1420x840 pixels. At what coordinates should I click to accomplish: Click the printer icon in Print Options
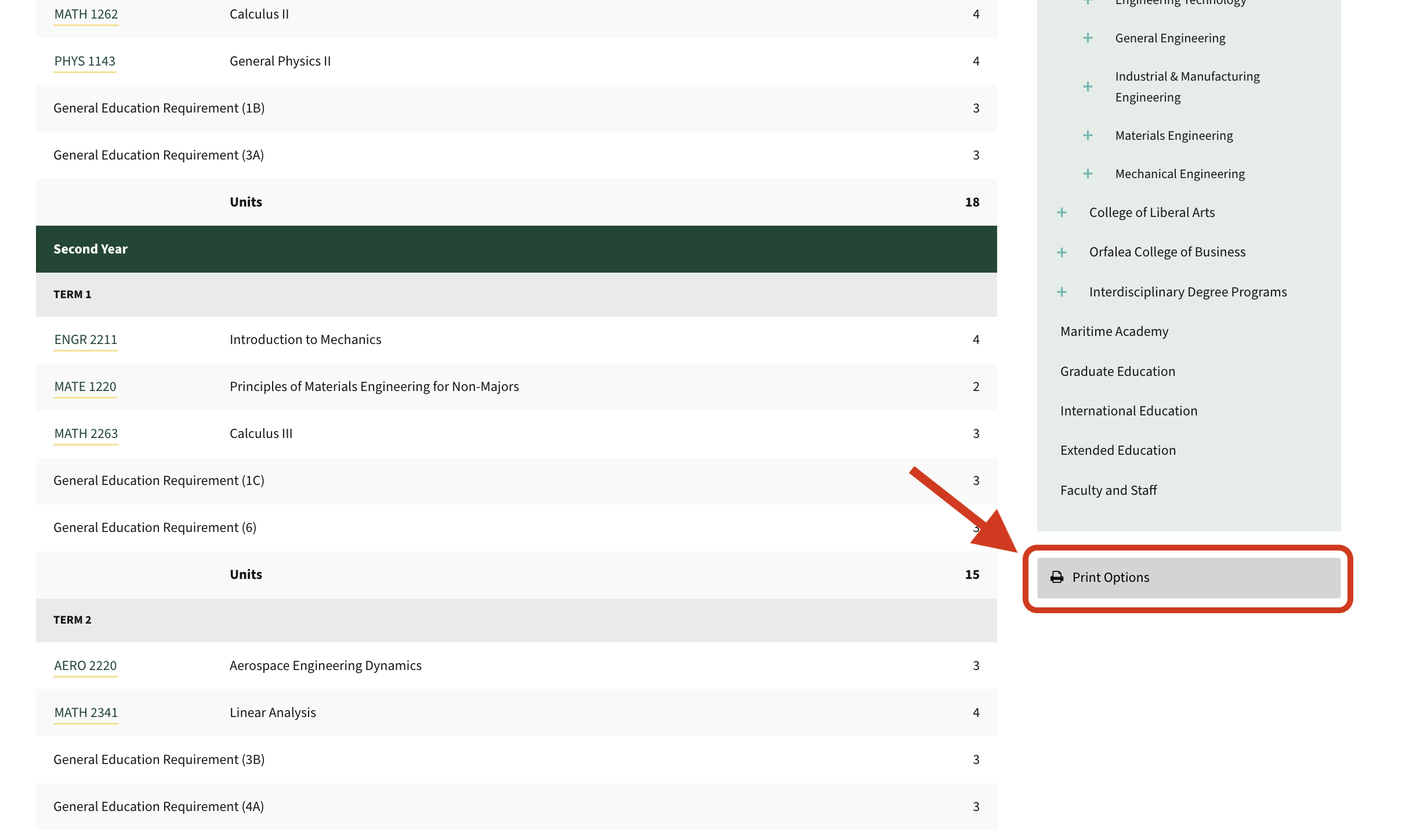[x=1057, y=577]
